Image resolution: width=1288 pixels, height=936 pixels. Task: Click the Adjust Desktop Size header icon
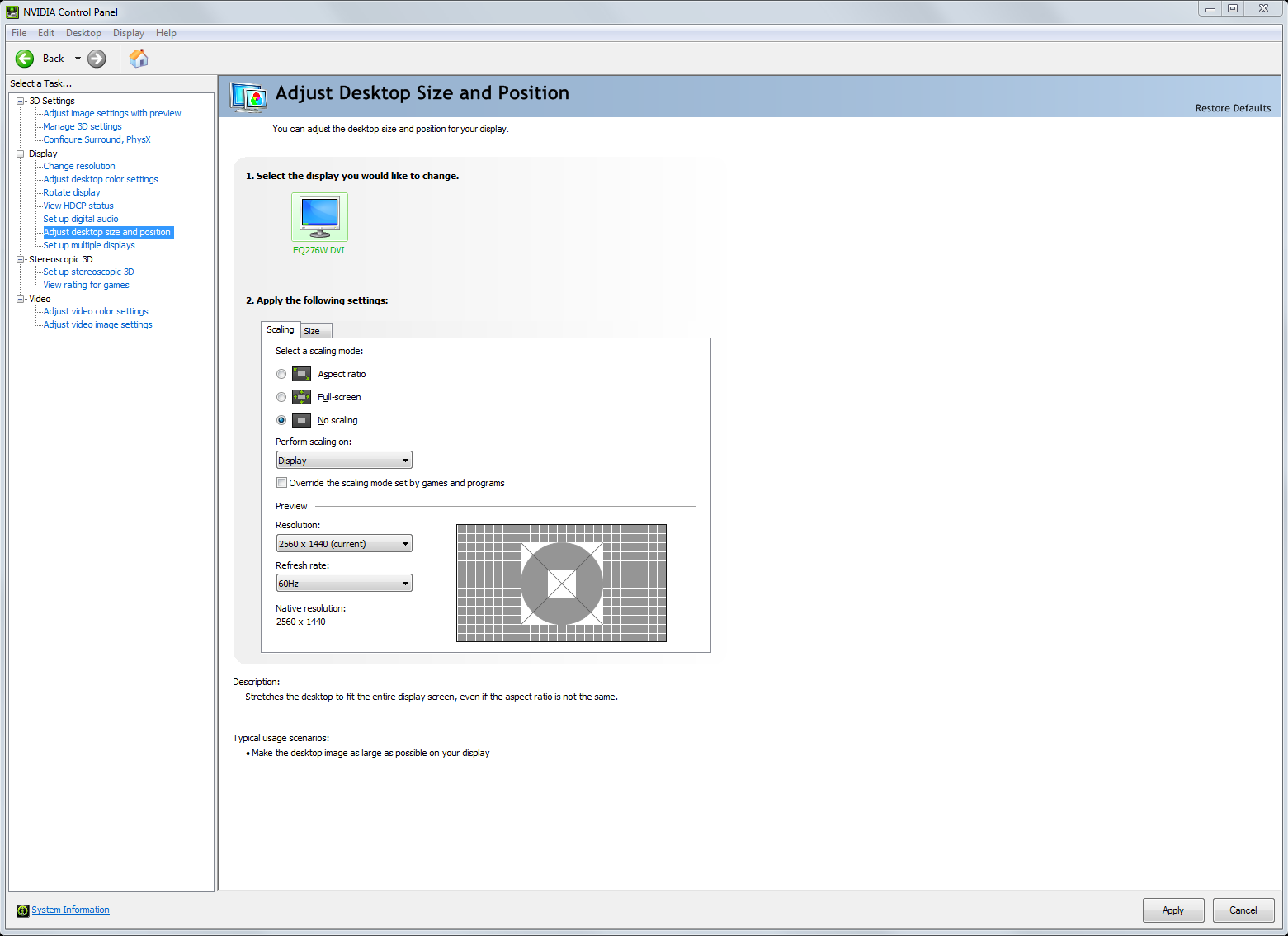[x=248, y=97]
